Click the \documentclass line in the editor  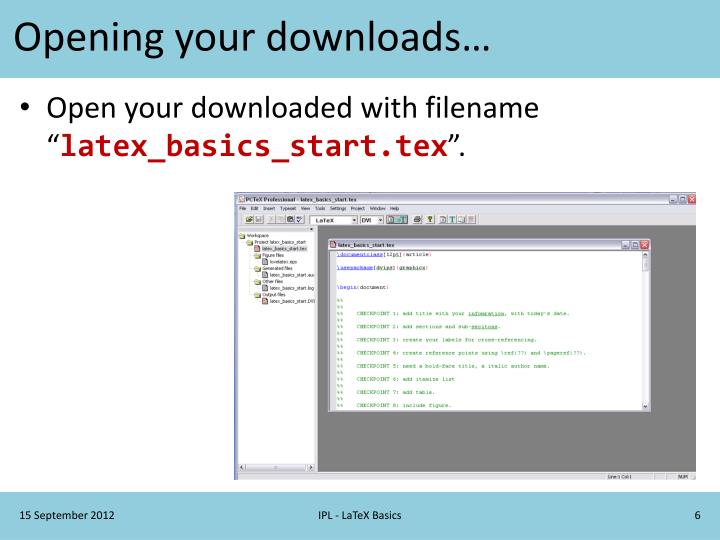coord(384,254)
